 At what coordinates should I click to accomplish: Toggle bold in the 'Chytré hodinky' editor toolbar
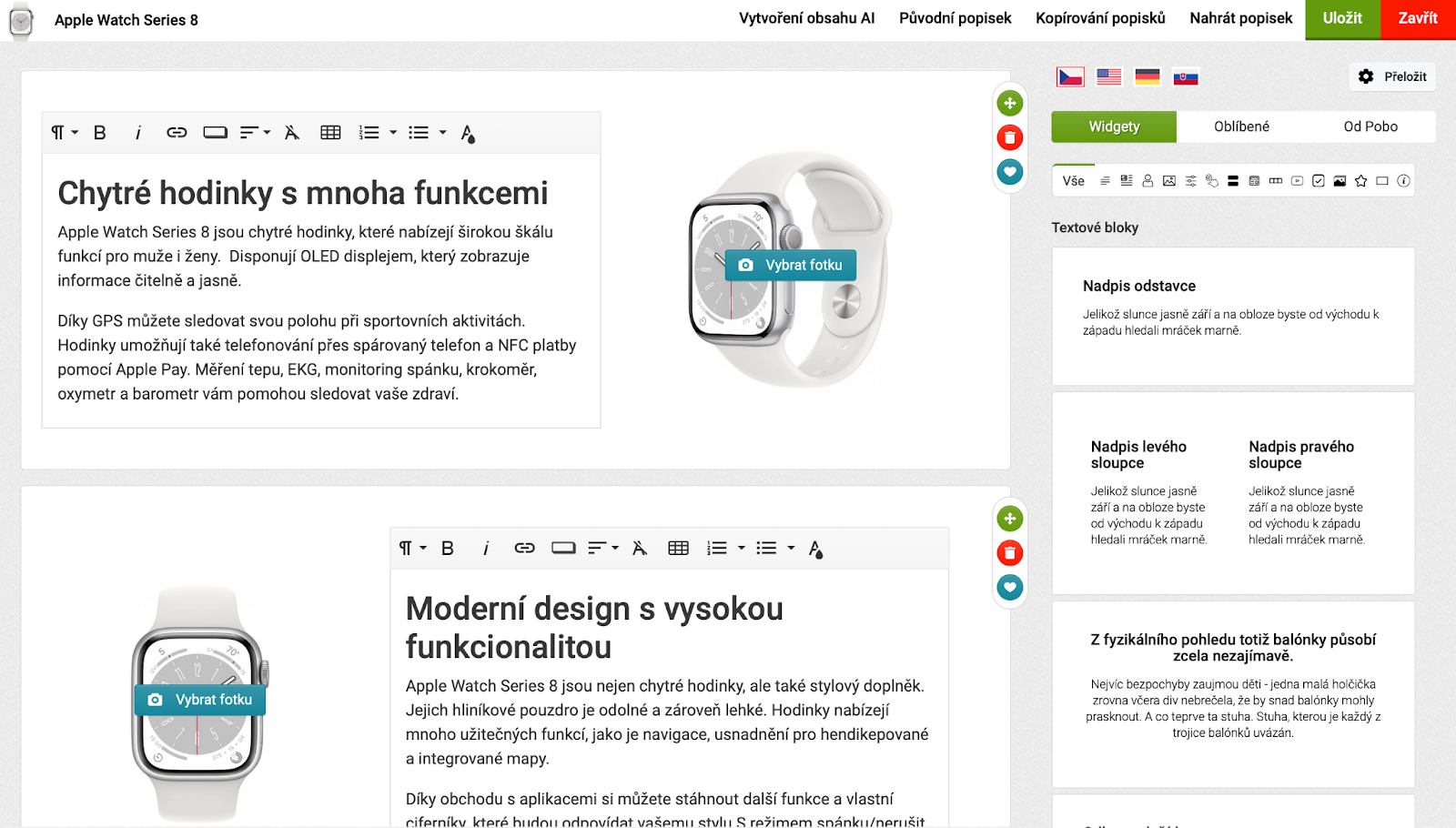pyautogui.click(x=100, y=133)
